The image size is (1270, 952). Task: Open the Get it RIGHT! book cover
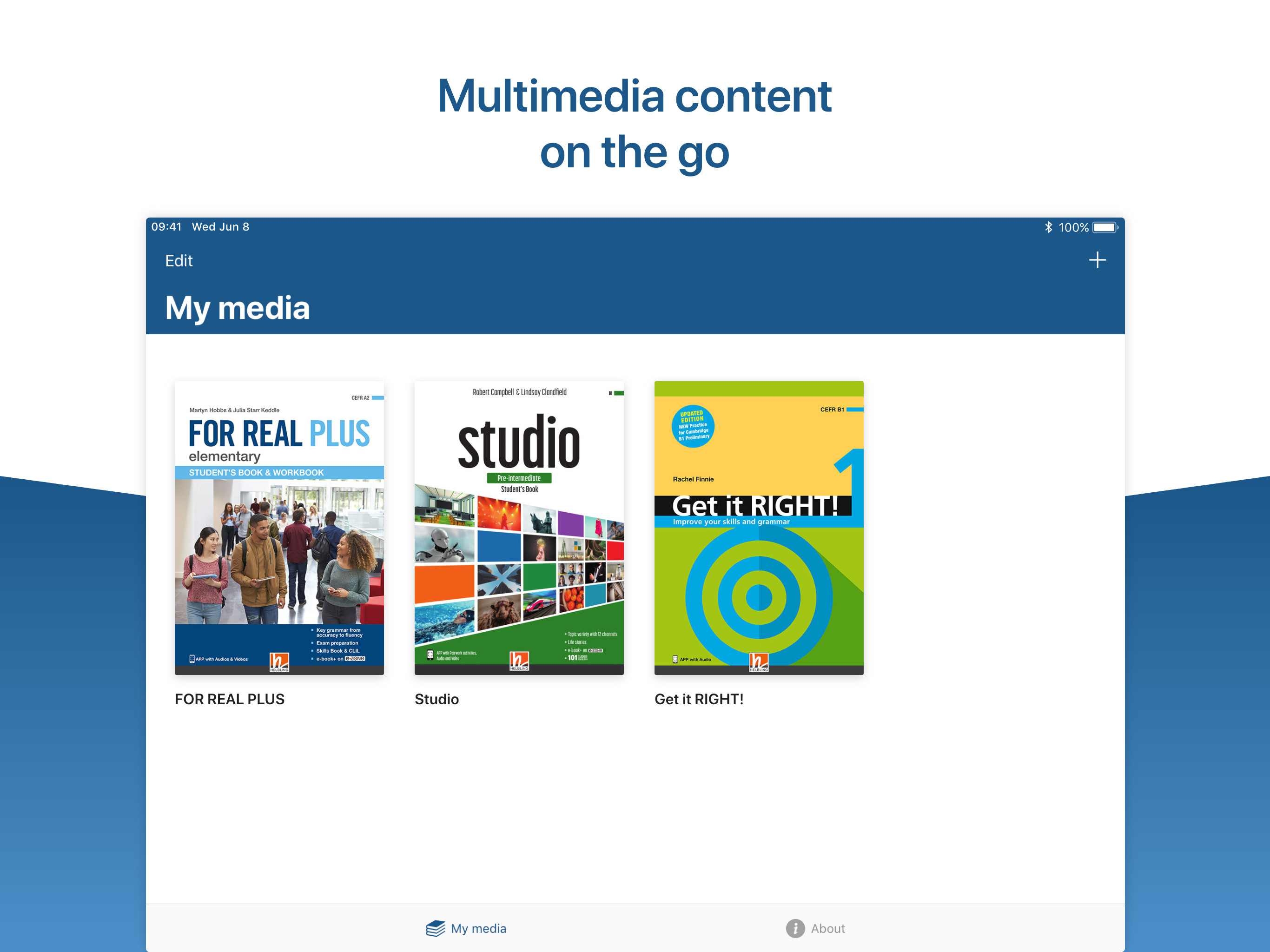coord(759,528)
